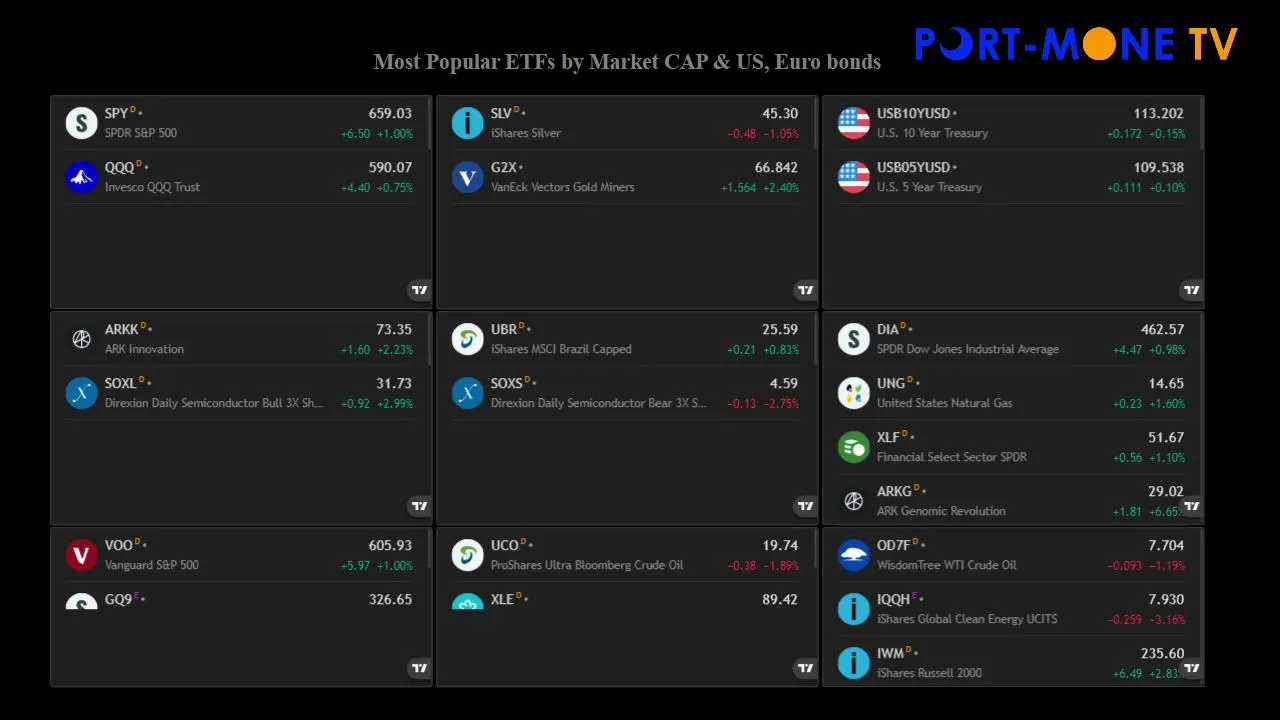Click the QQQ Invesco logo icon
The image size is (1280, 720).
[x=81, y=177]
